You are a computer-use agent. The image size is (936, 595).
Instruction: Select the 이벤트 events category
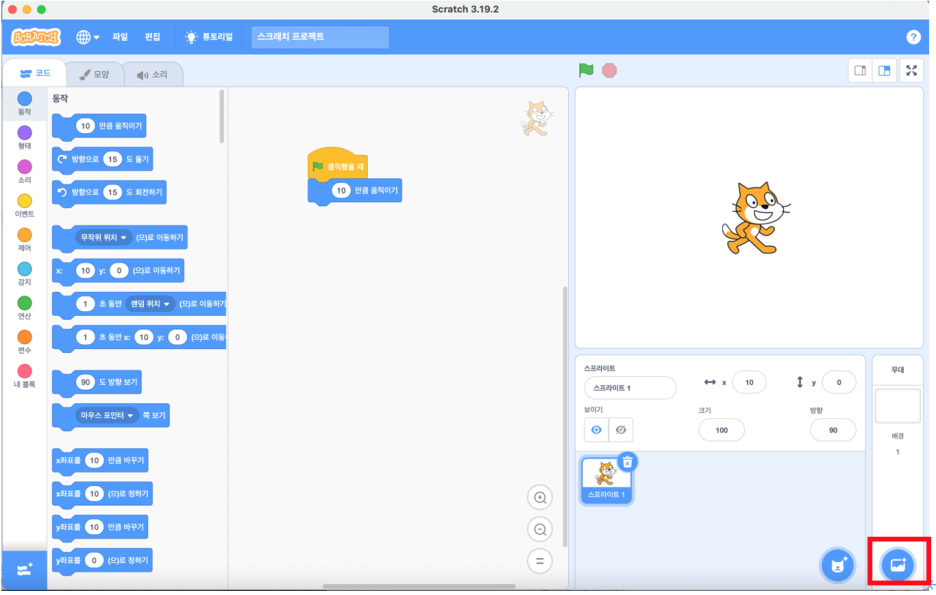24,205
